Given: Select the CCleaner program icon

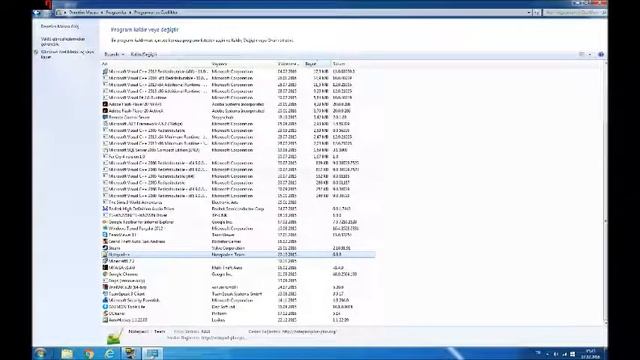Looking at the screenshot, I should [x=105, y=313].
